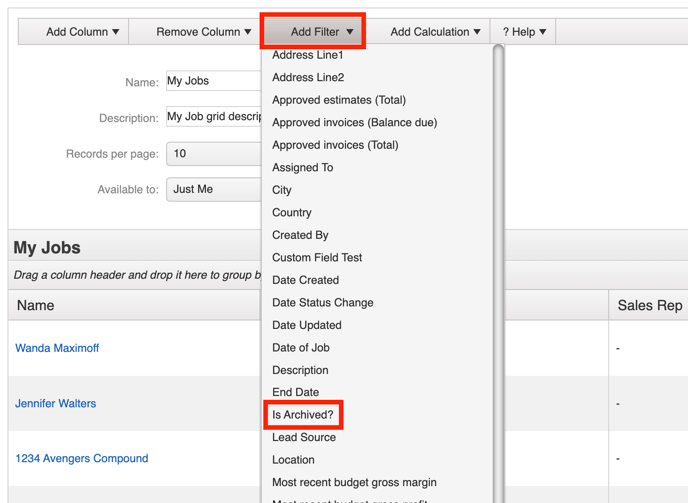Select City filter option

tap(282, 190)
